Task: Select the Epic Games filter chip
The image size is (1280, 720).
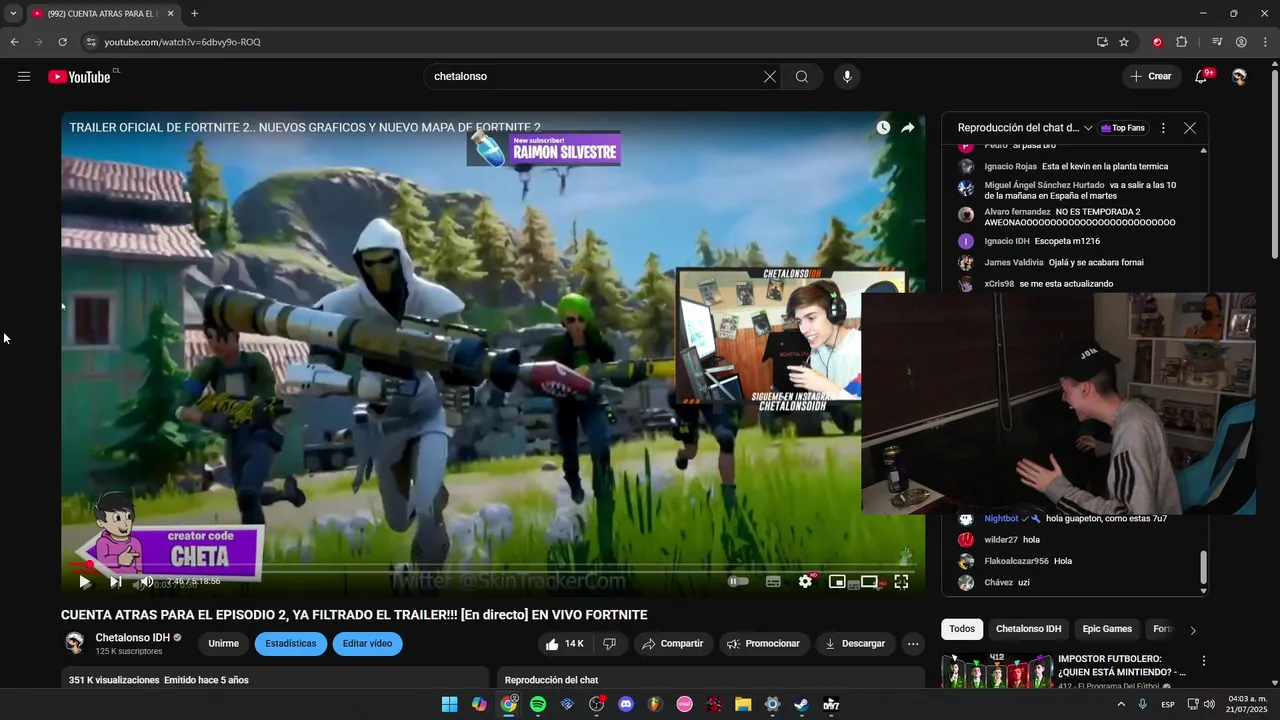Action: 1107,629
